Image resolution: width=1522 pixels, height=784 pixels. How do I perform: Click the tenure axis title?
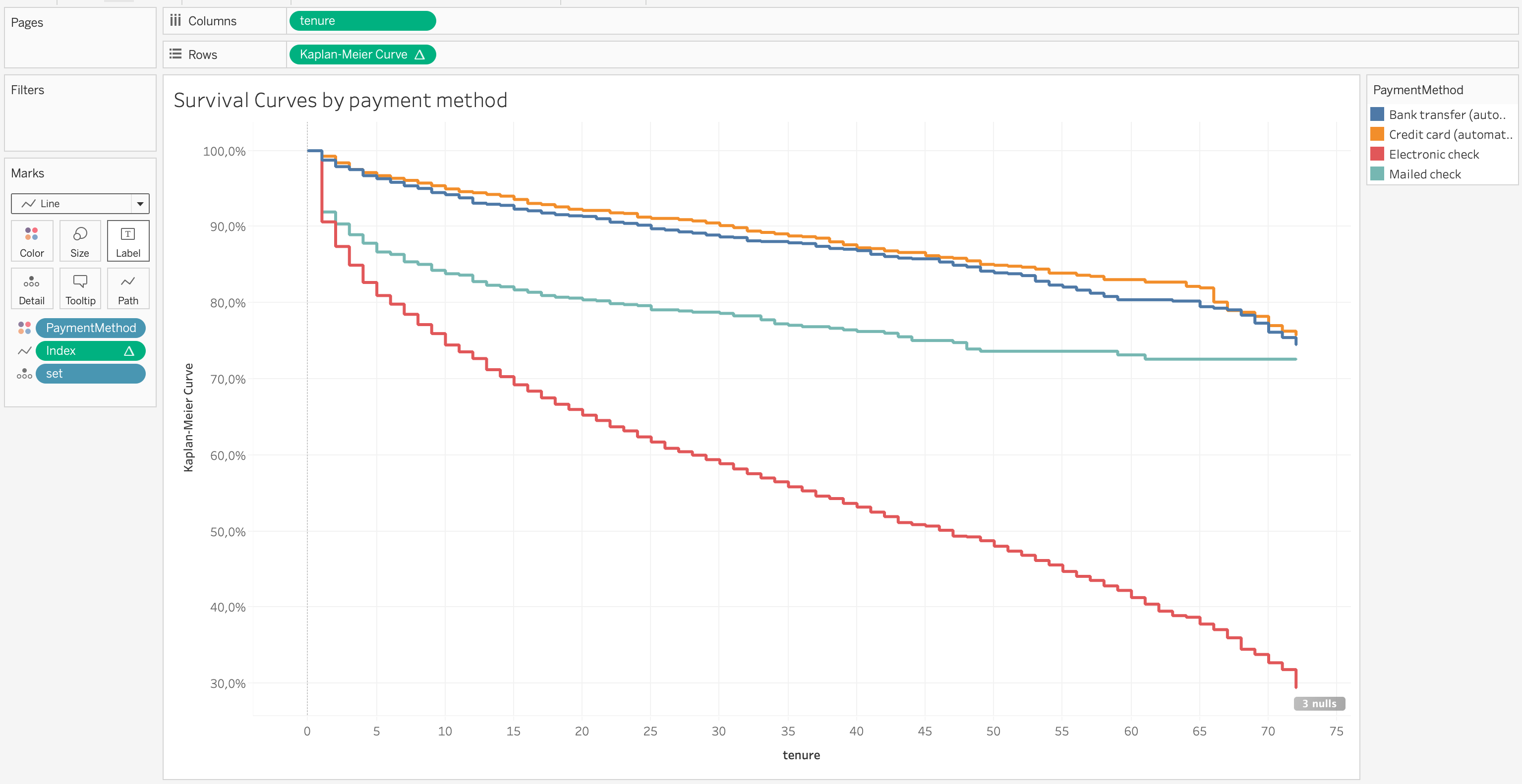tap(801, 755)
